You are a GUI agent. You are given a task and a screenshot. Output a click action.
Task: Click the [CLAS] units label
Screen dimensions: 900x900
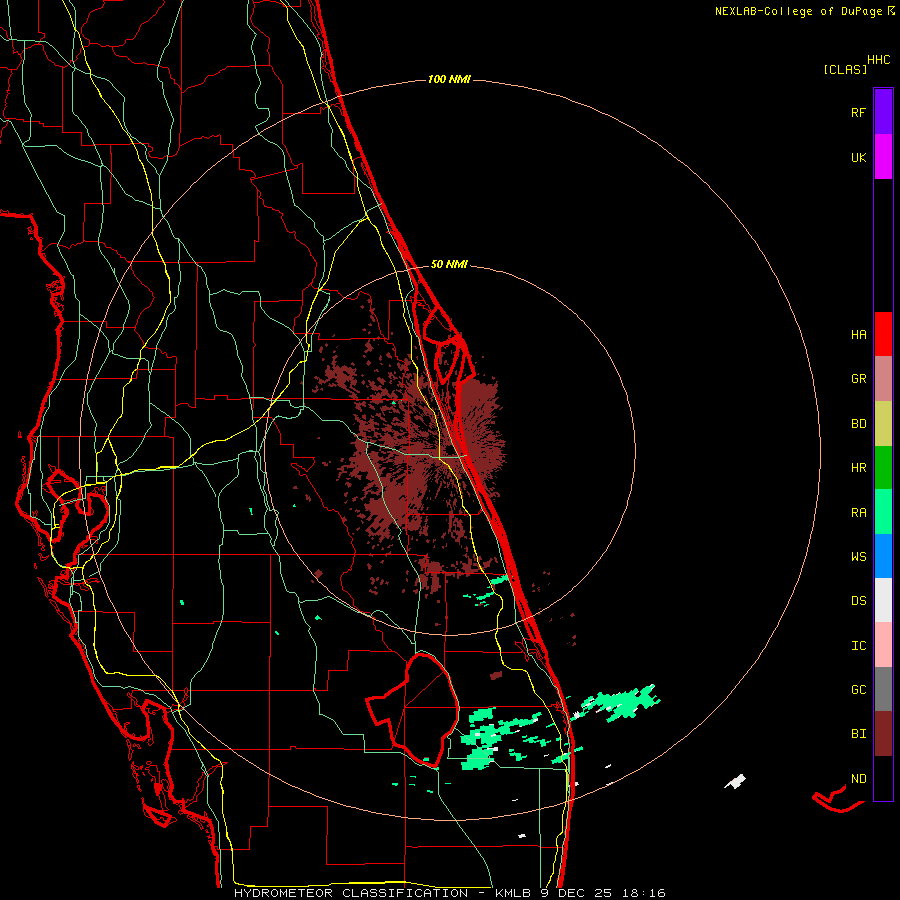(845, 70)
